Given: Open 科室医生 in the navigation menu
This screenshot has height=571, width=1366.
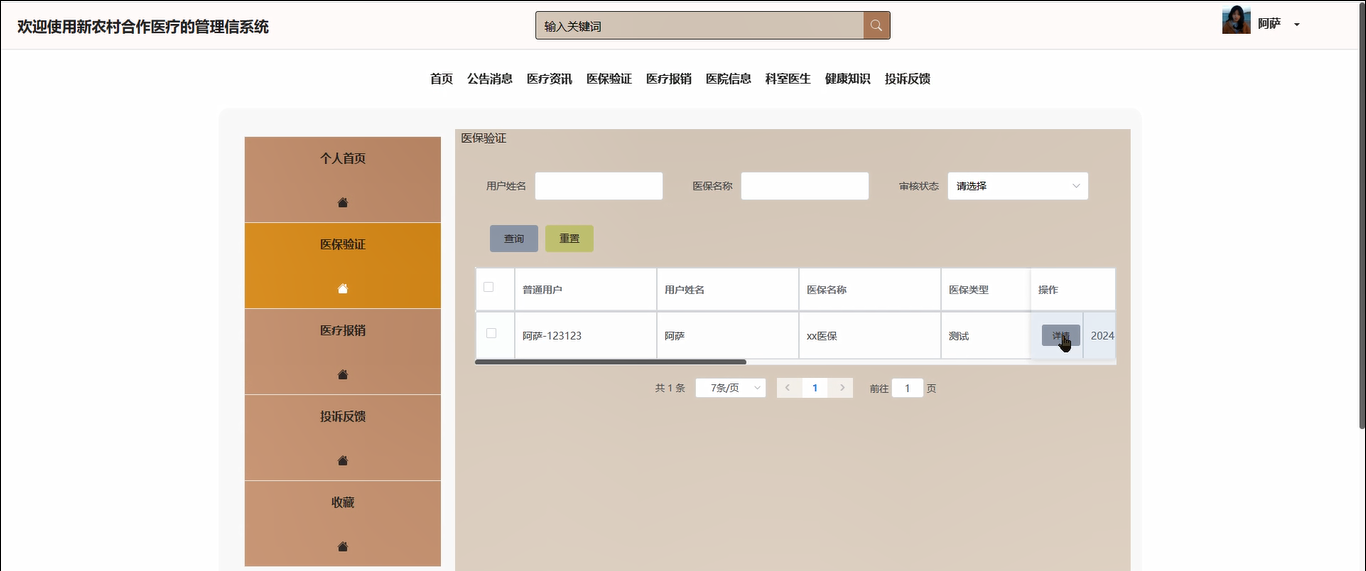Looking at the screenshot, I should pyautogui.click(x=788, y=79).
